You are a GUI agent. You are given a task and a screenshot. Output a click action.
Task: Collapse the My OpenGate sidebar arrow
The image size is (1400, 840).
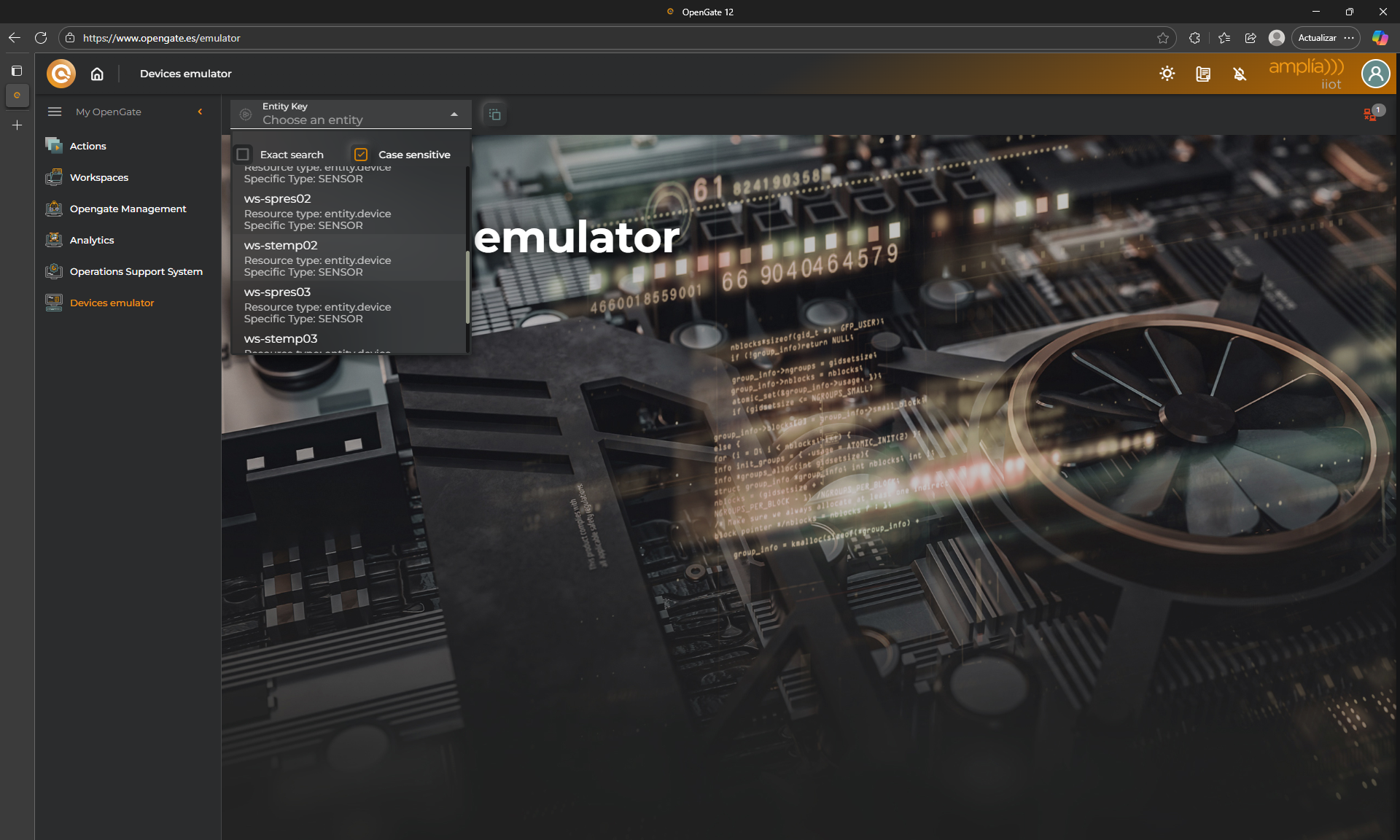click(200, 112)
